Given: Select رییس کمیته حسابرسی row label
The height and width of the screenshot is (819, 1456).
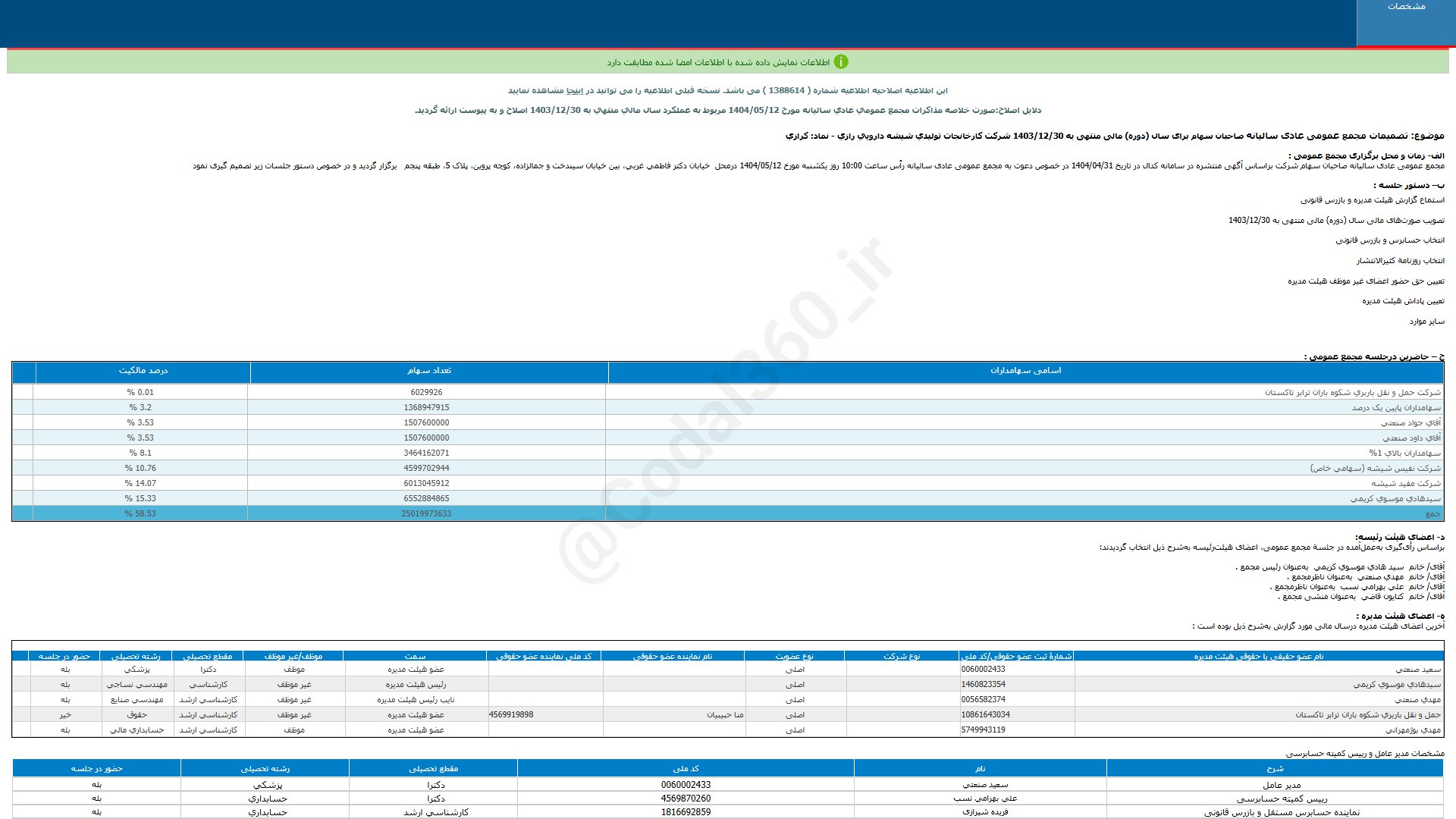Looking at the screenshot, I should (1282, 799).
